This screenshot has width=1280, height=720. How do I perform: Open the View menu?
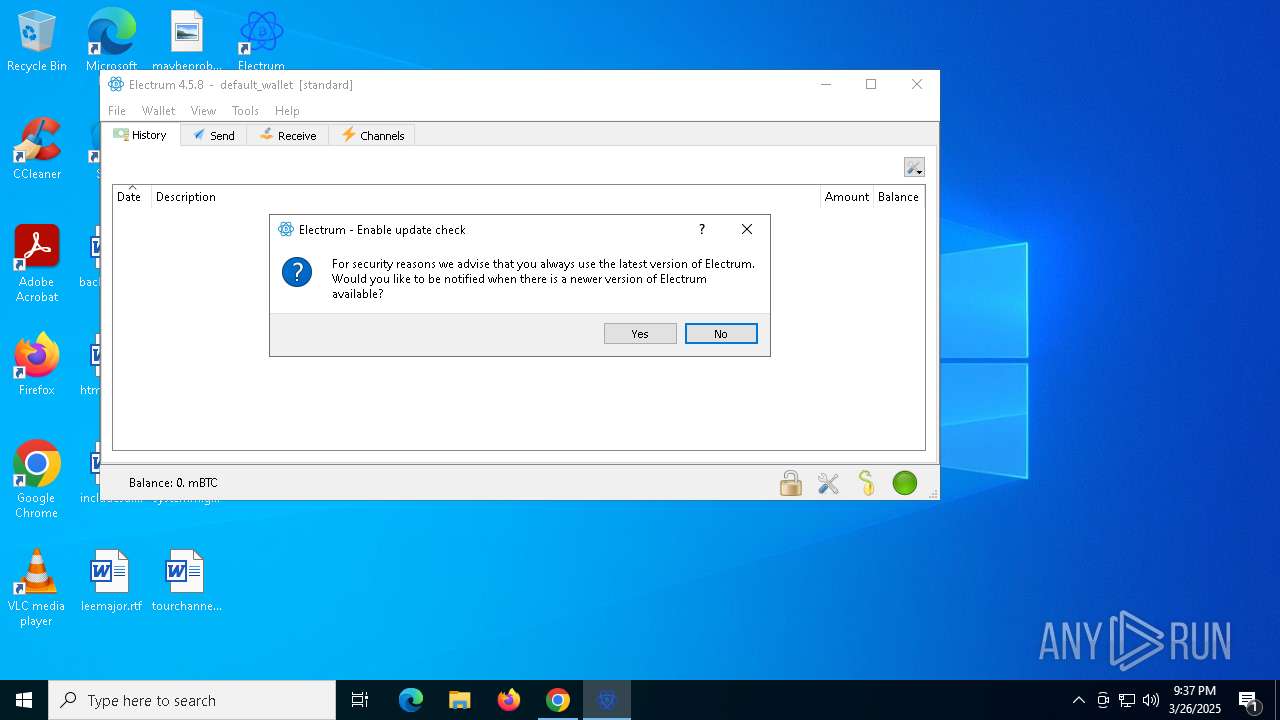click(203, 111)
